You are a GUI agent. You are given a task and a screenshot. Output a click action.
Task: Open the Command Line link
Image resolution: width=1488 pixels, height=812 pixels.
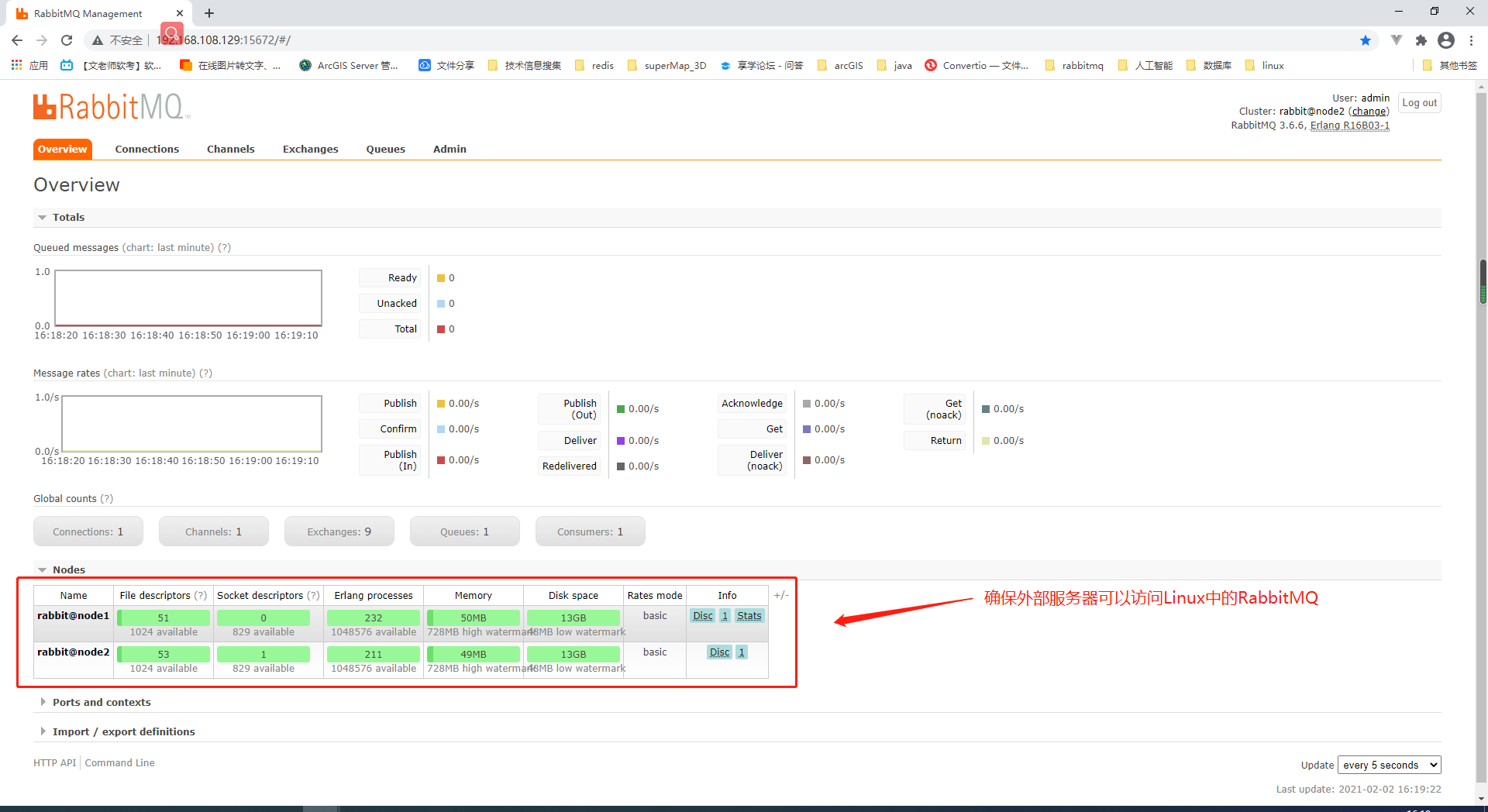(x=119, y=763)
